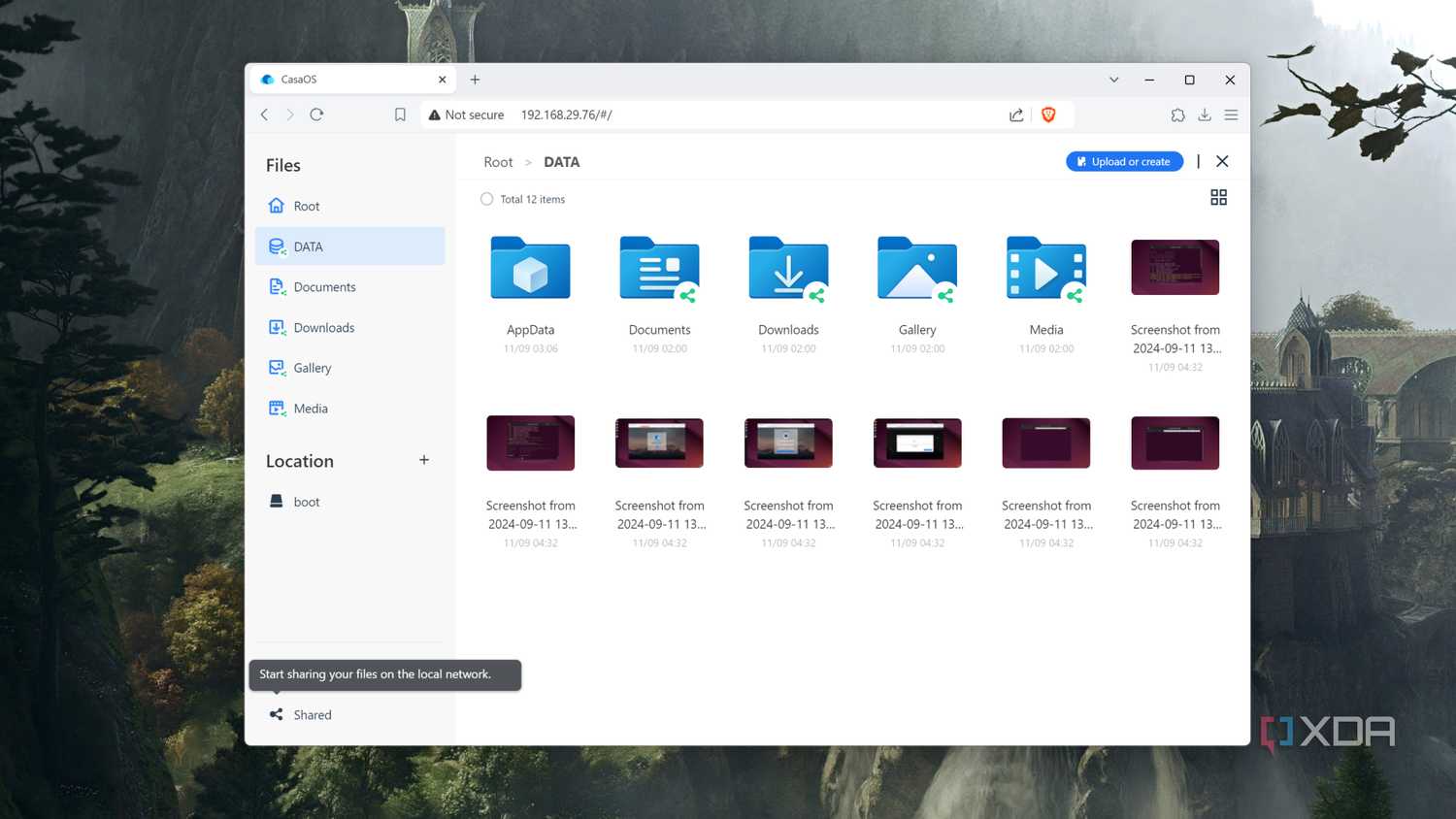Screen dimensions: 1456x819
Task: Bookmark this page icon
Action: click(x=400, y=115)
